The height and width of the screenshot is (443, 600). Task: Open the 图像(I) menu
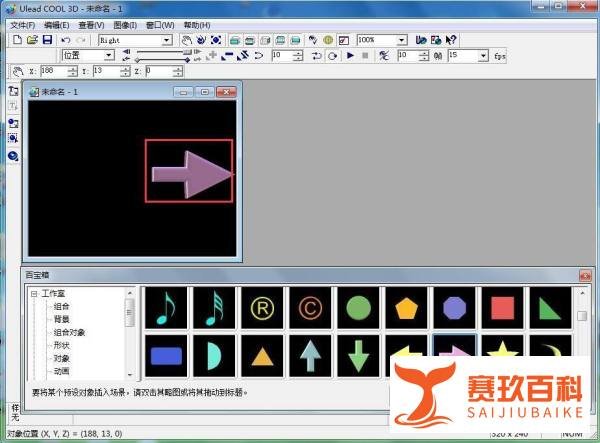(x=125, y=25)
